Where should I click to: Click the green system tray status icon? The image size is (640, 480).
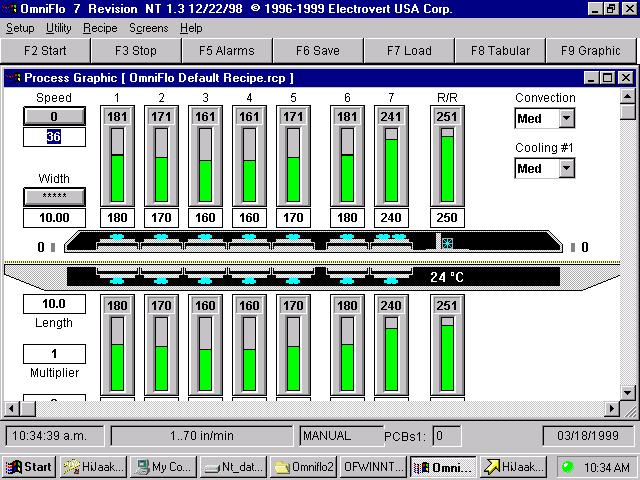pyautogui.click(x=567, y=467)
